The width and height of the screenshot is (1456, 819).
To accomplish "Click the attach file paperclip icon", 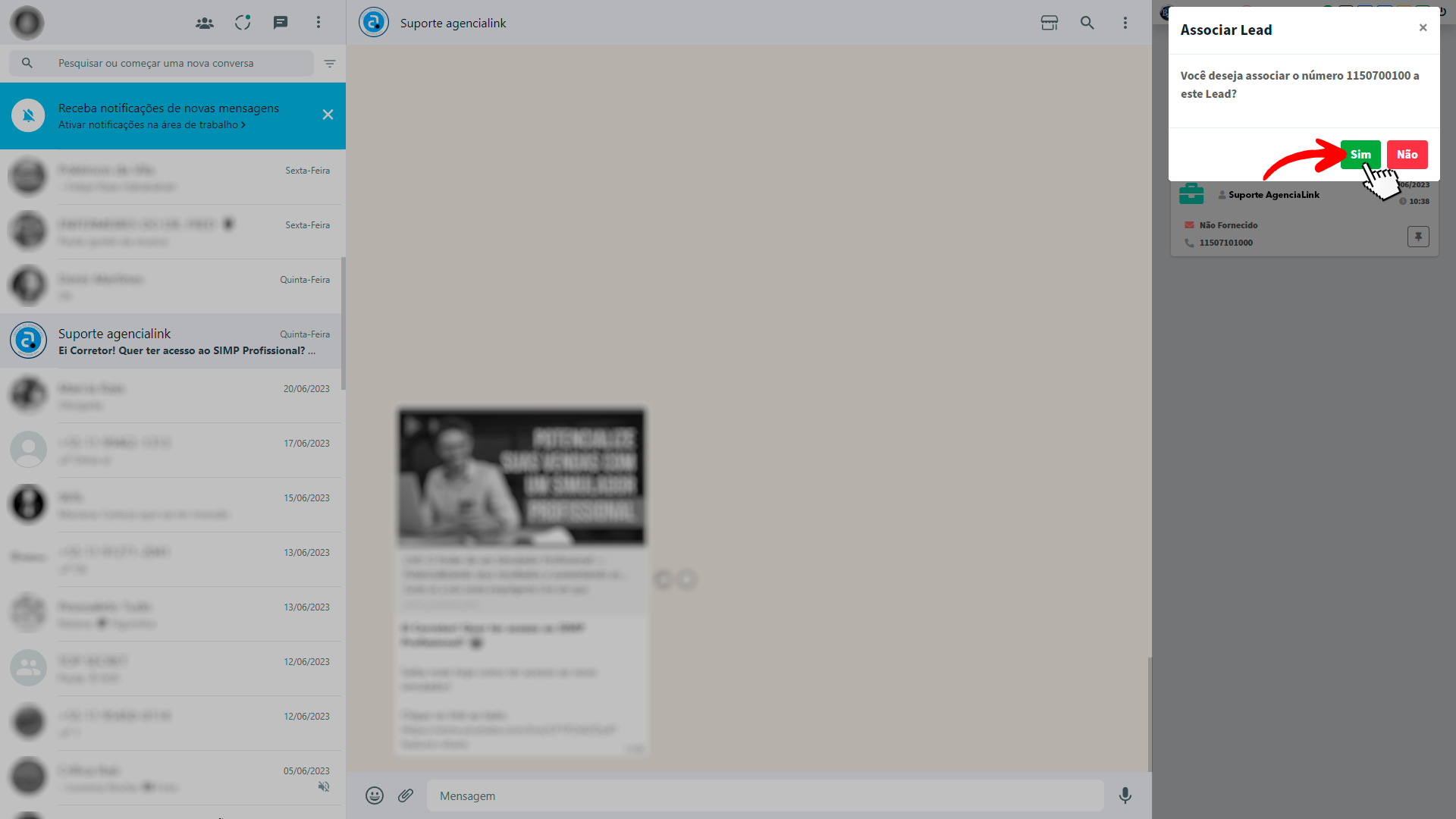I will coord(406,795).
